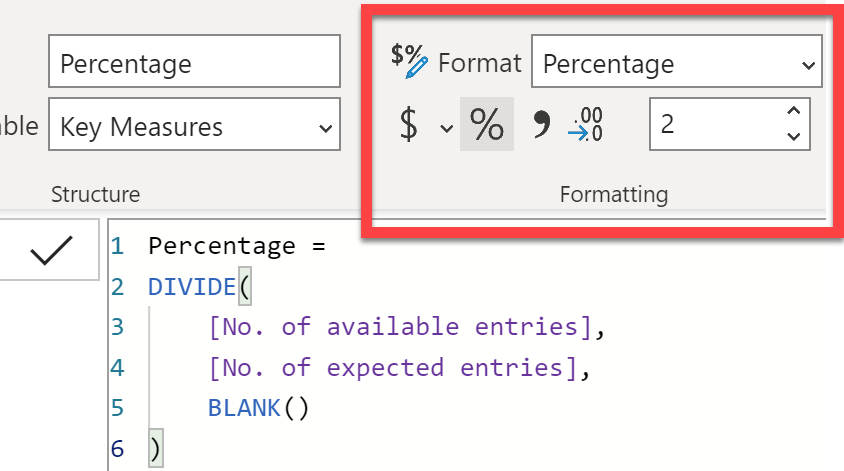Click the Format icon with pencil

pyautogui.click(x=409, y=61)
